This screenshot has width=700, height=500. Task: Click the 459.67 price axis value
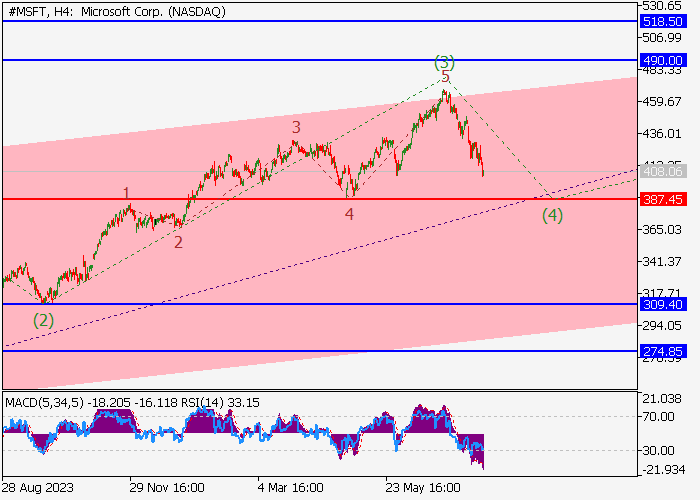(x=662, y=102)
